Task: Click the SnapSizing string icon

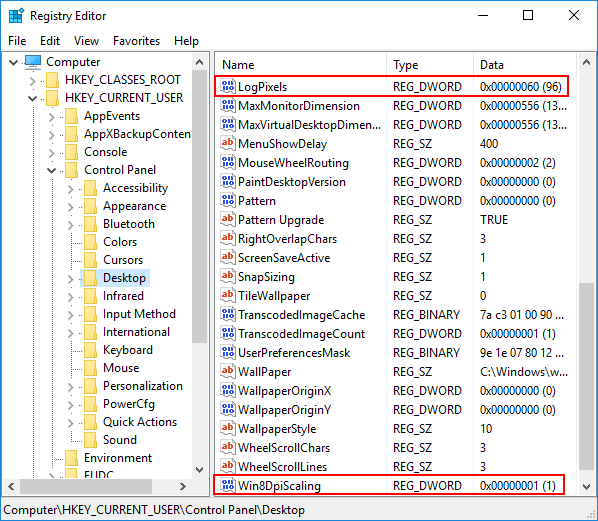Action: tap(228, 277)
